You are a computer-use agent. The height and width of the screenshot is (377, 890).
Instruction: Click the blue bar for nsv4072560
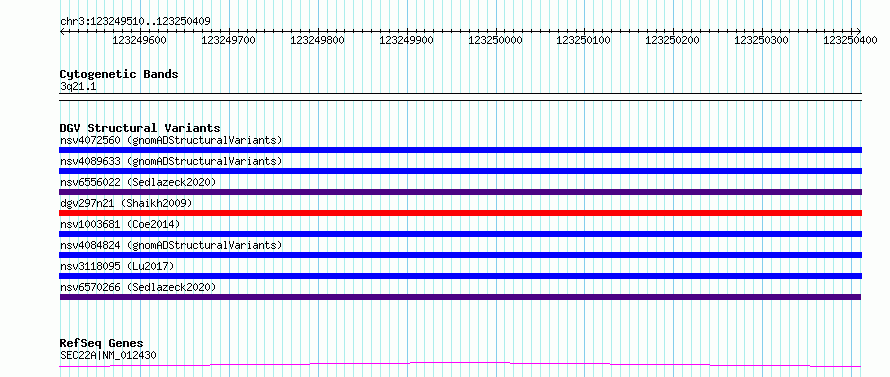[460, 150]
